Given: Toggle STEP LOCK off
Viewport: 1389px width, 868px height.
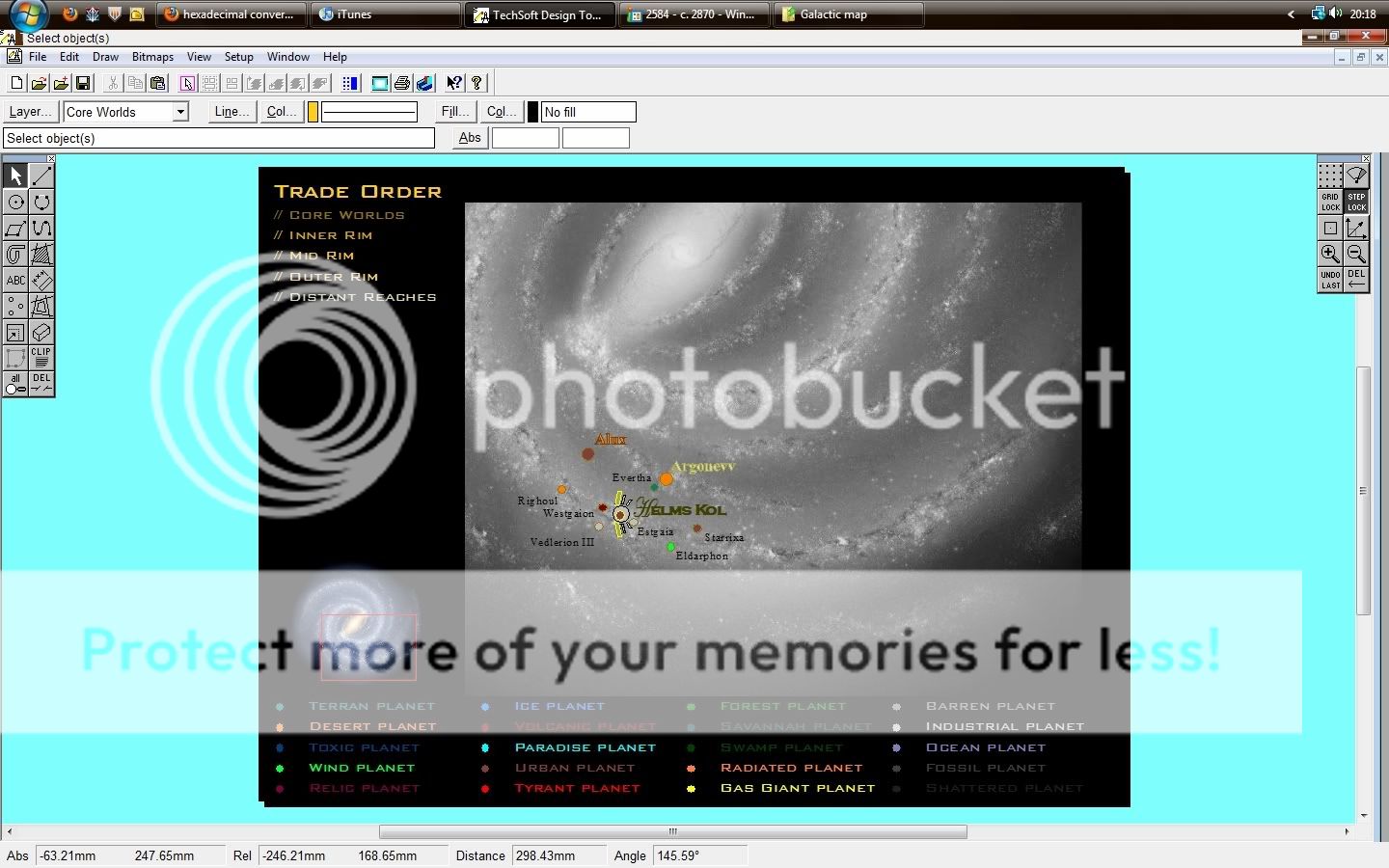Looking at the screenshot, I should pos(1356,202).
